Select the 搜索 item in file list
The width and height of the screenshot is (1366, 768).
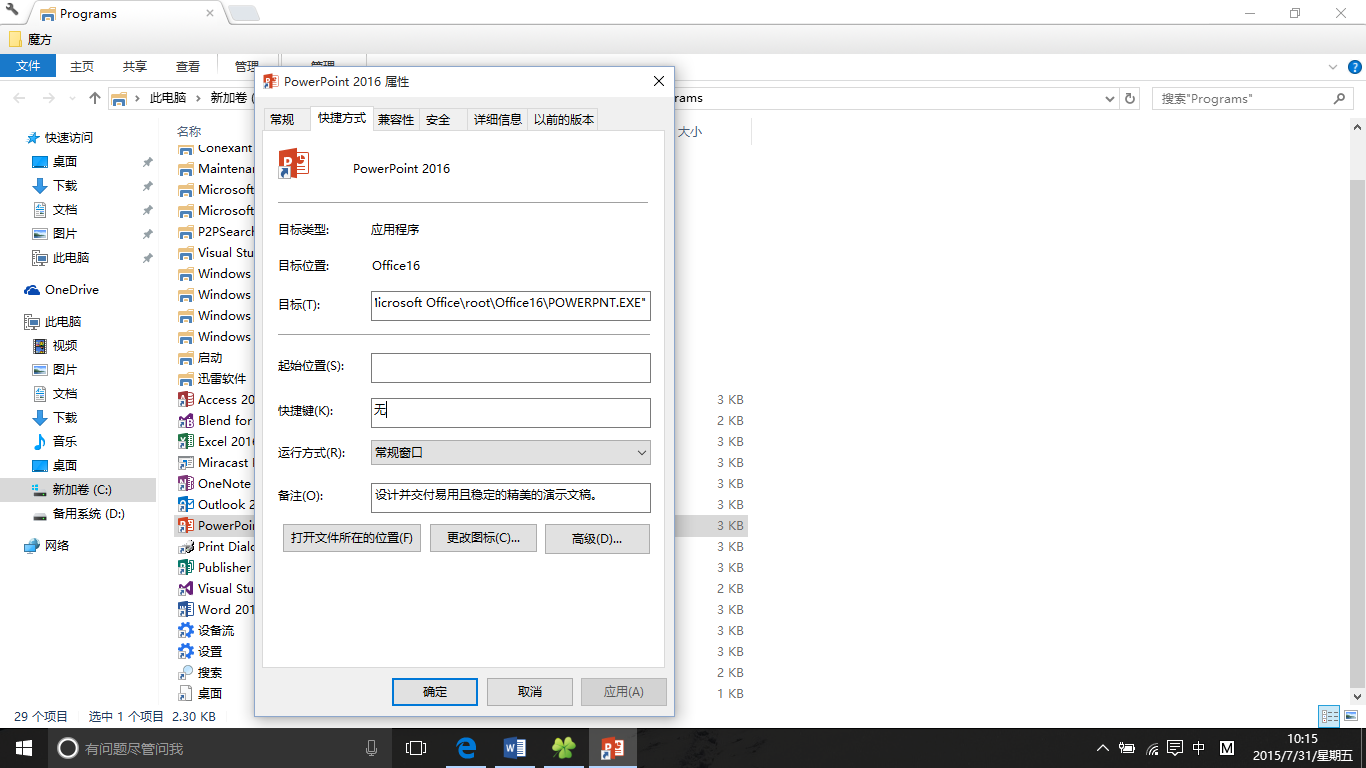(200, 672)
